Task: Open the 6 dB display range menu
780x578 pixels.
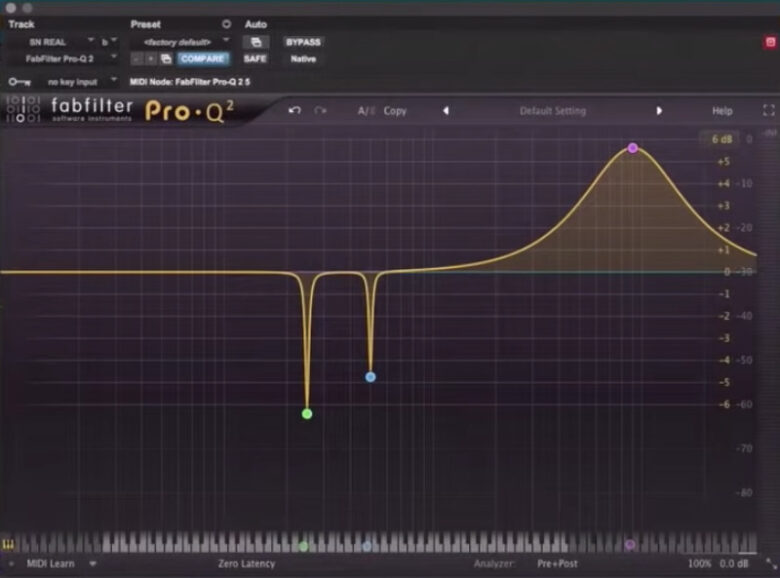Action: point(721,139)
